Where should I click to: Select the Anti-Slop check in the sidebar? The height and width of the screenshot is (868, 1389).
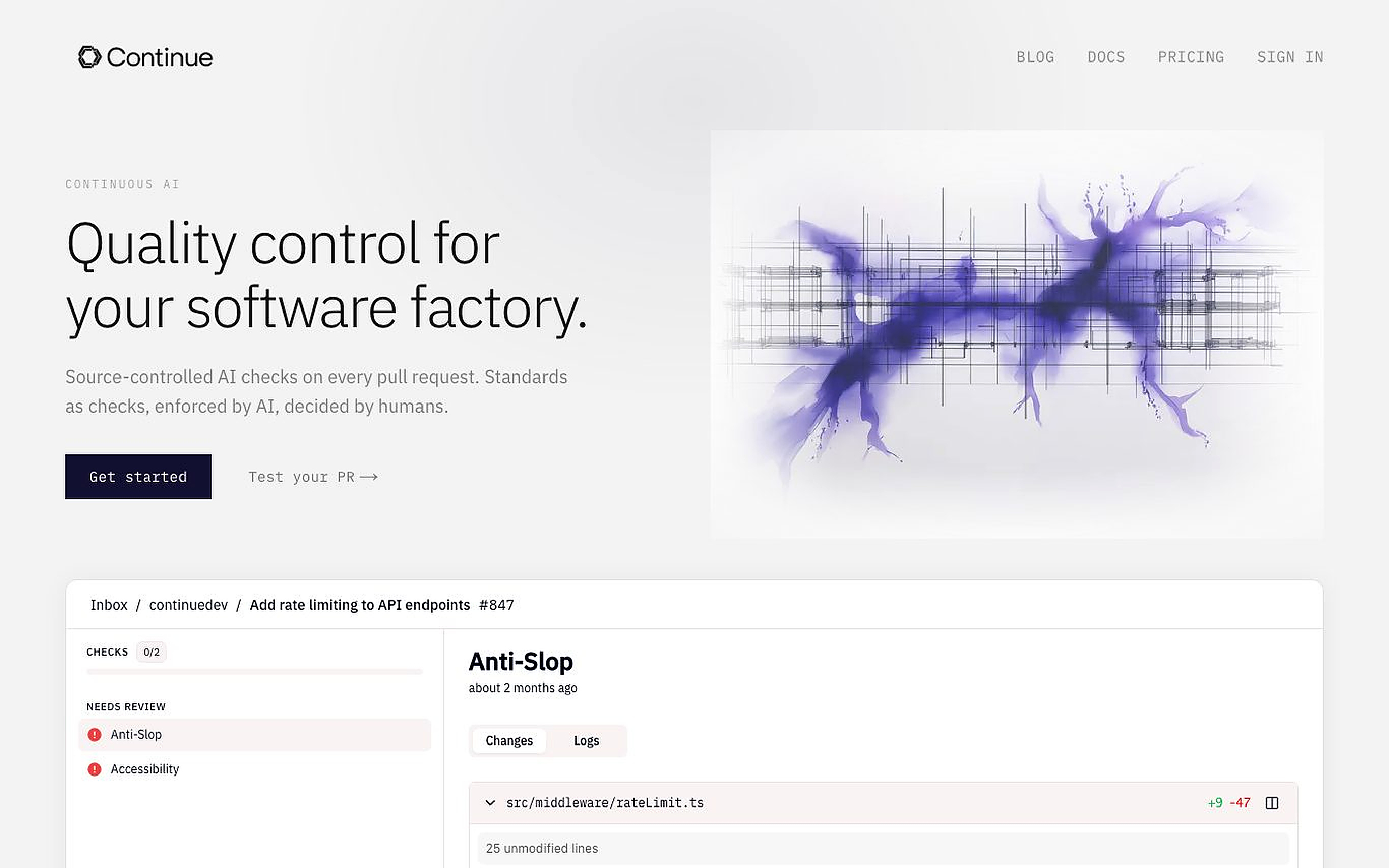coord(254,734)
